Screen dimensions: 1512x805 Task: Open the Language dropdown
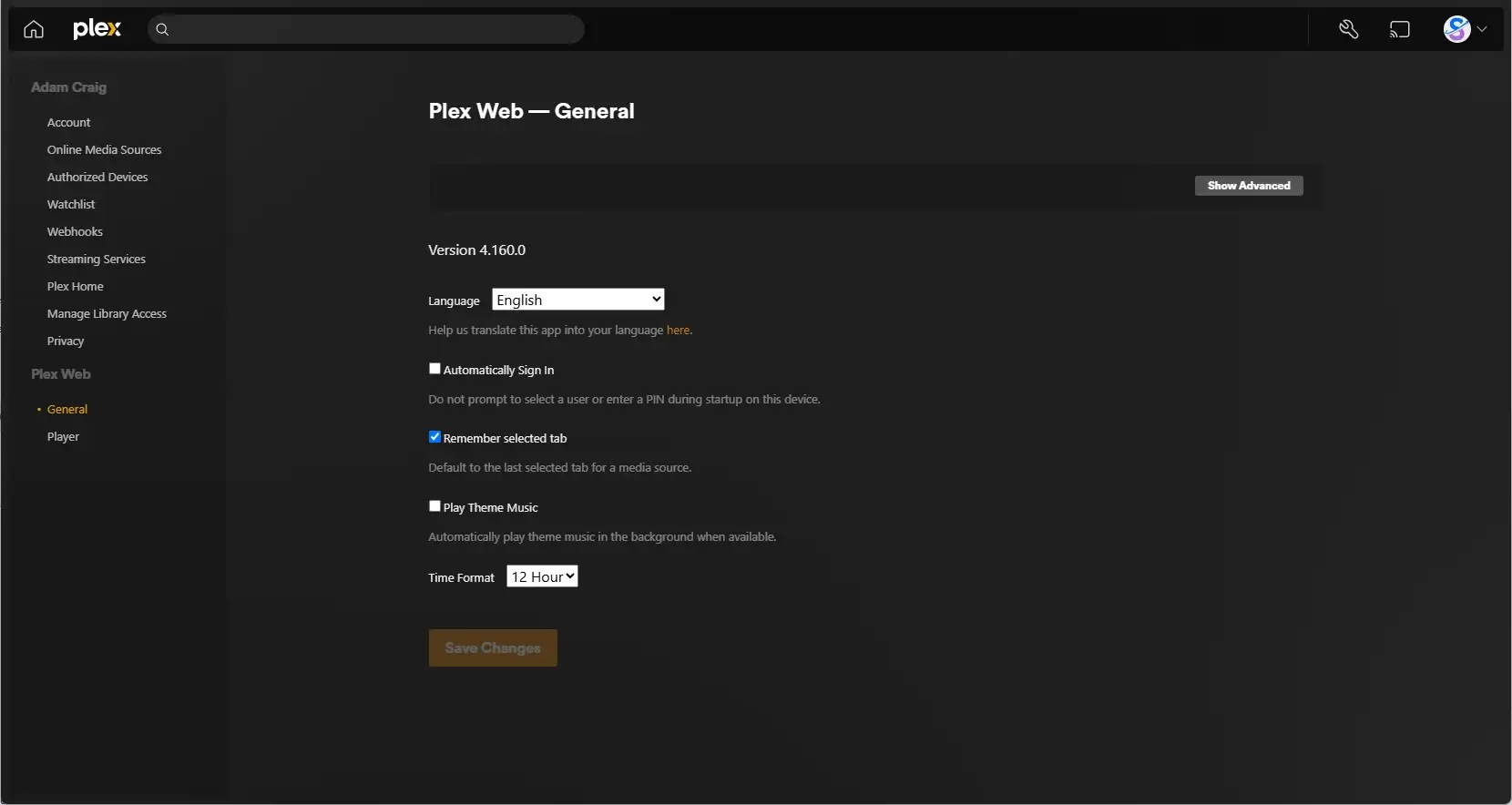pyautogui.click(x=578, y=300)
